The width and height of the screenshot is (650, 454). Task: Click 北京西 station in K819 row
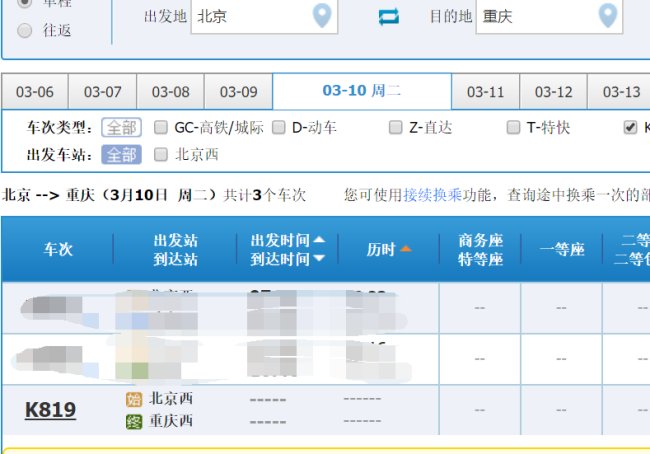(171, 398)
